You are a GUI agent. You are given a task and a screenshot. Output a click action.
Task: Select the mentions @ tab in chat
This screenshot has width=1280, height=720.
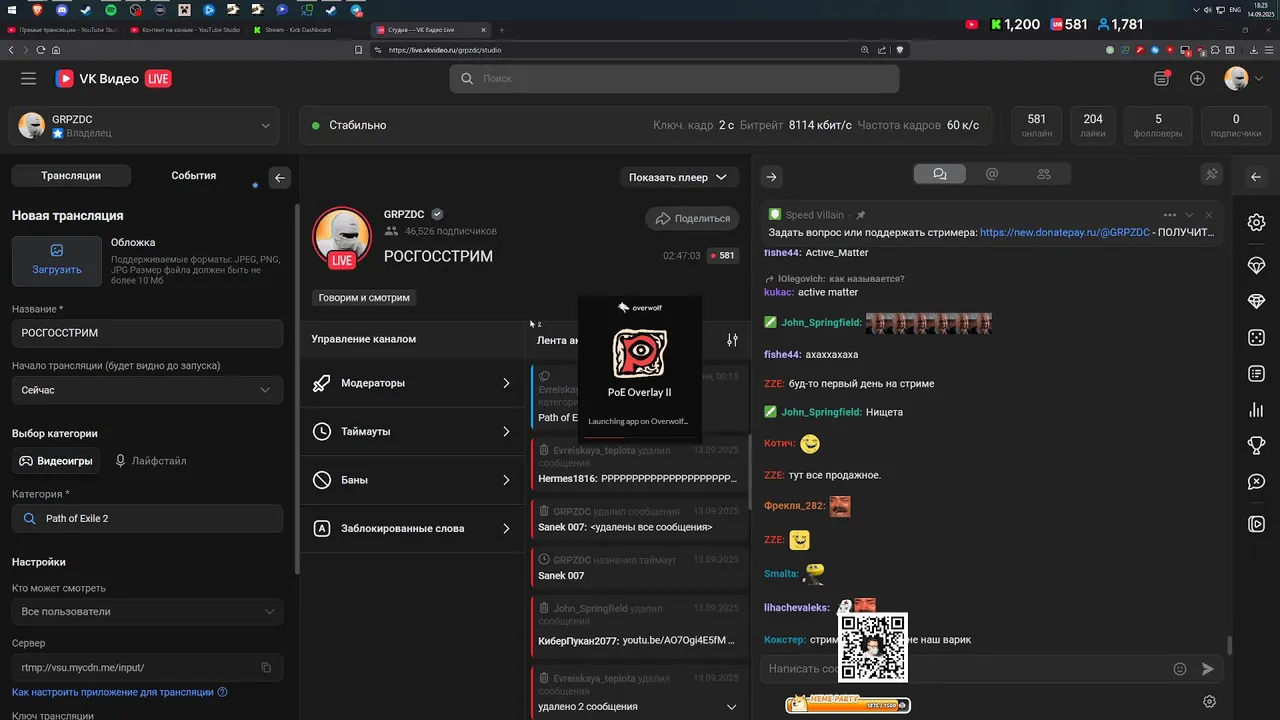(x=992, y=174)
